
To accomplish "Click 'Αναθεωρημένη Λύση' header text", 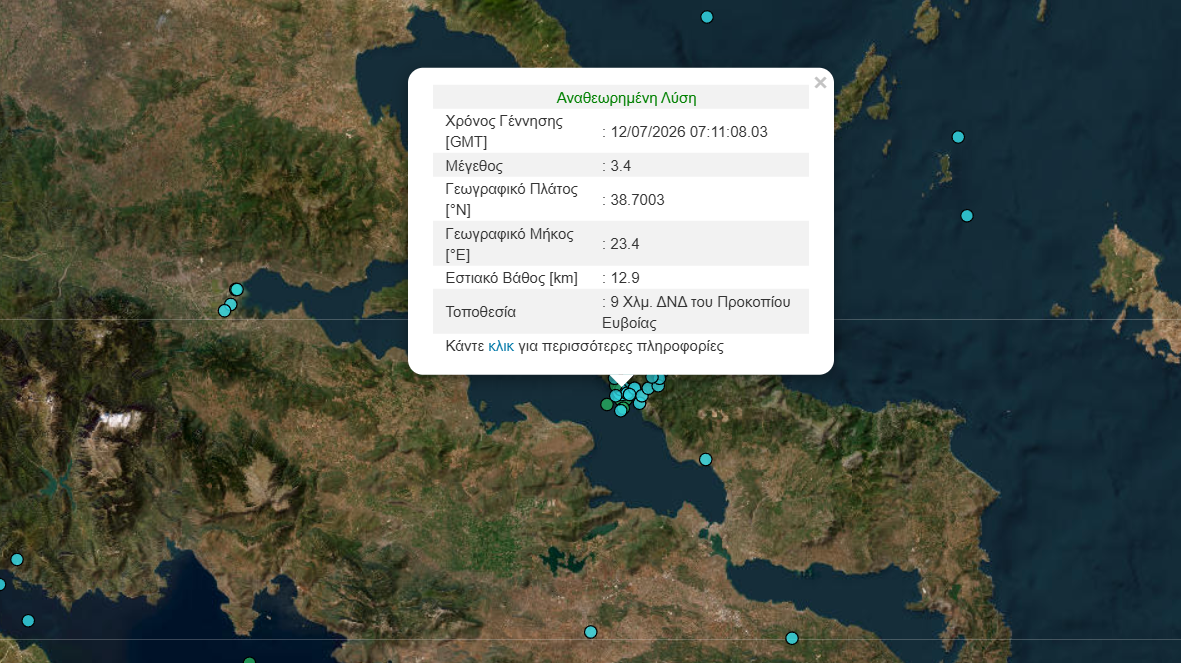I will [x=626, y=98].
